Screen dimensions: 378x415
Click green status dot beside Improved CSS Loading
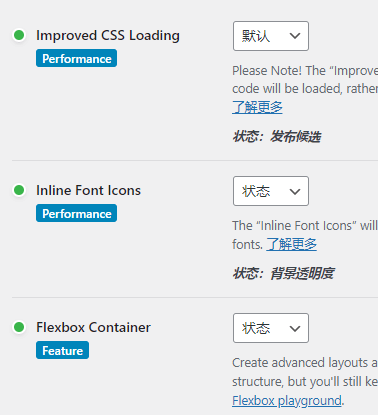pos(19,35)
